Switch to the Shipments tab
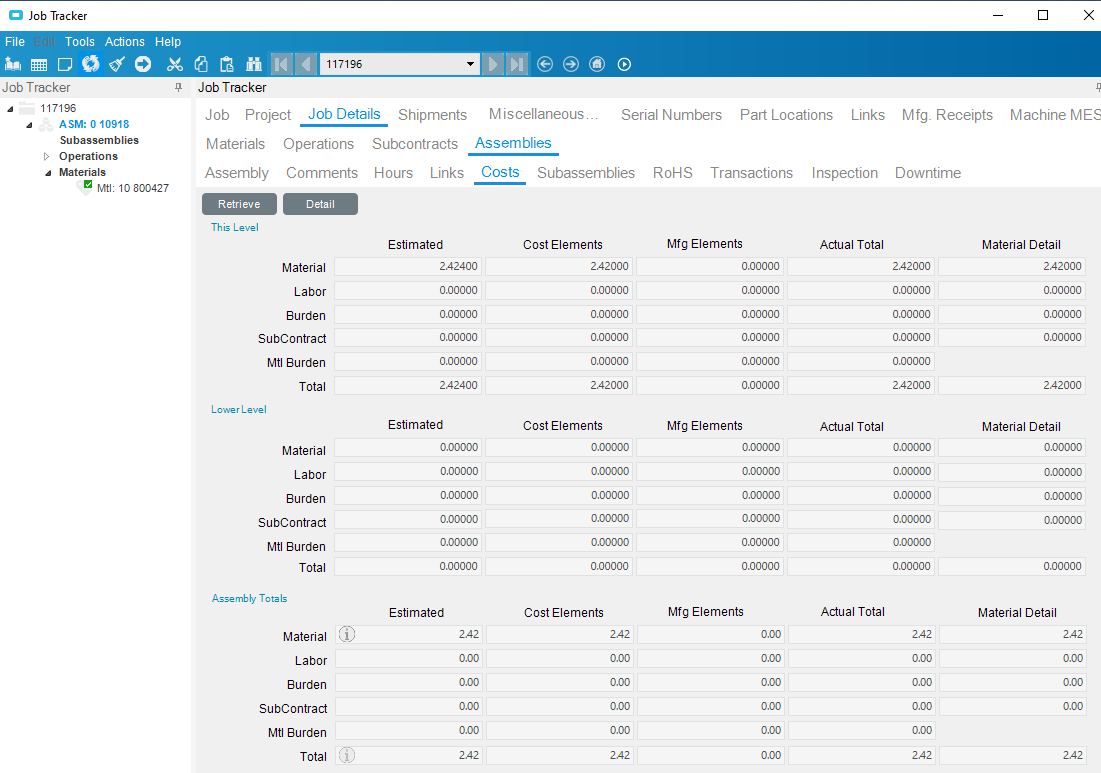The image size is (1101, 773). (x=432, y=115)
